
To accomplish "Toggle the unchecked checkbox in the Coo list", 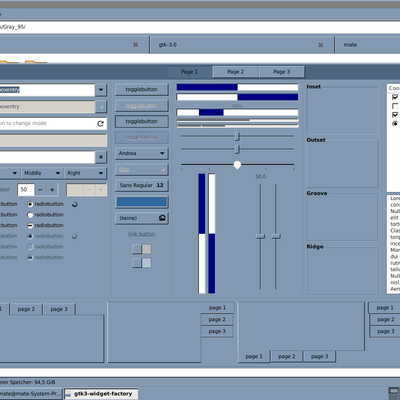I will pyautogui.click(x=395, y=106).
